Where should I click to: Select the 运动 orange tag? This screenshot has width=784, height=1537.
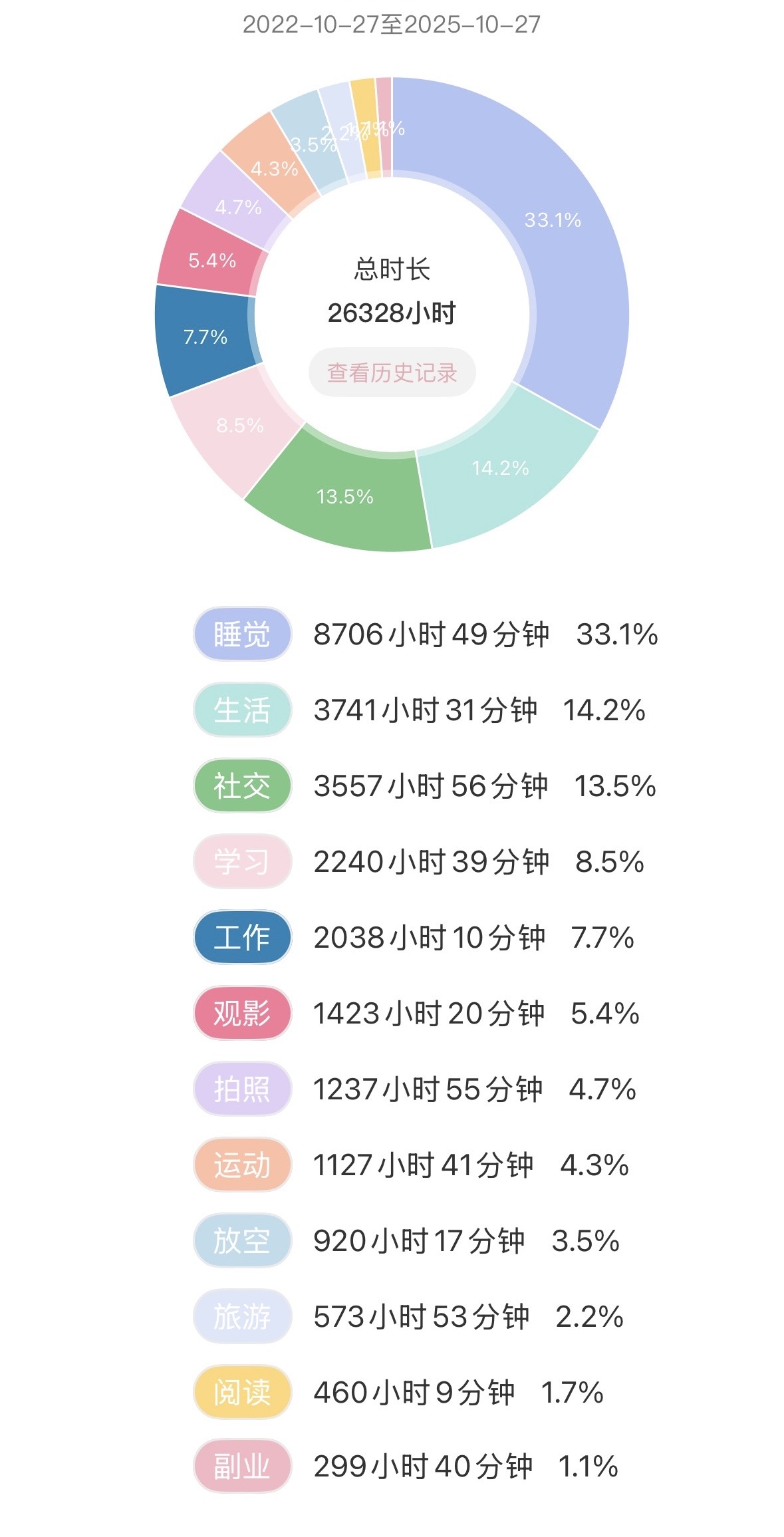click(242, 1165)
